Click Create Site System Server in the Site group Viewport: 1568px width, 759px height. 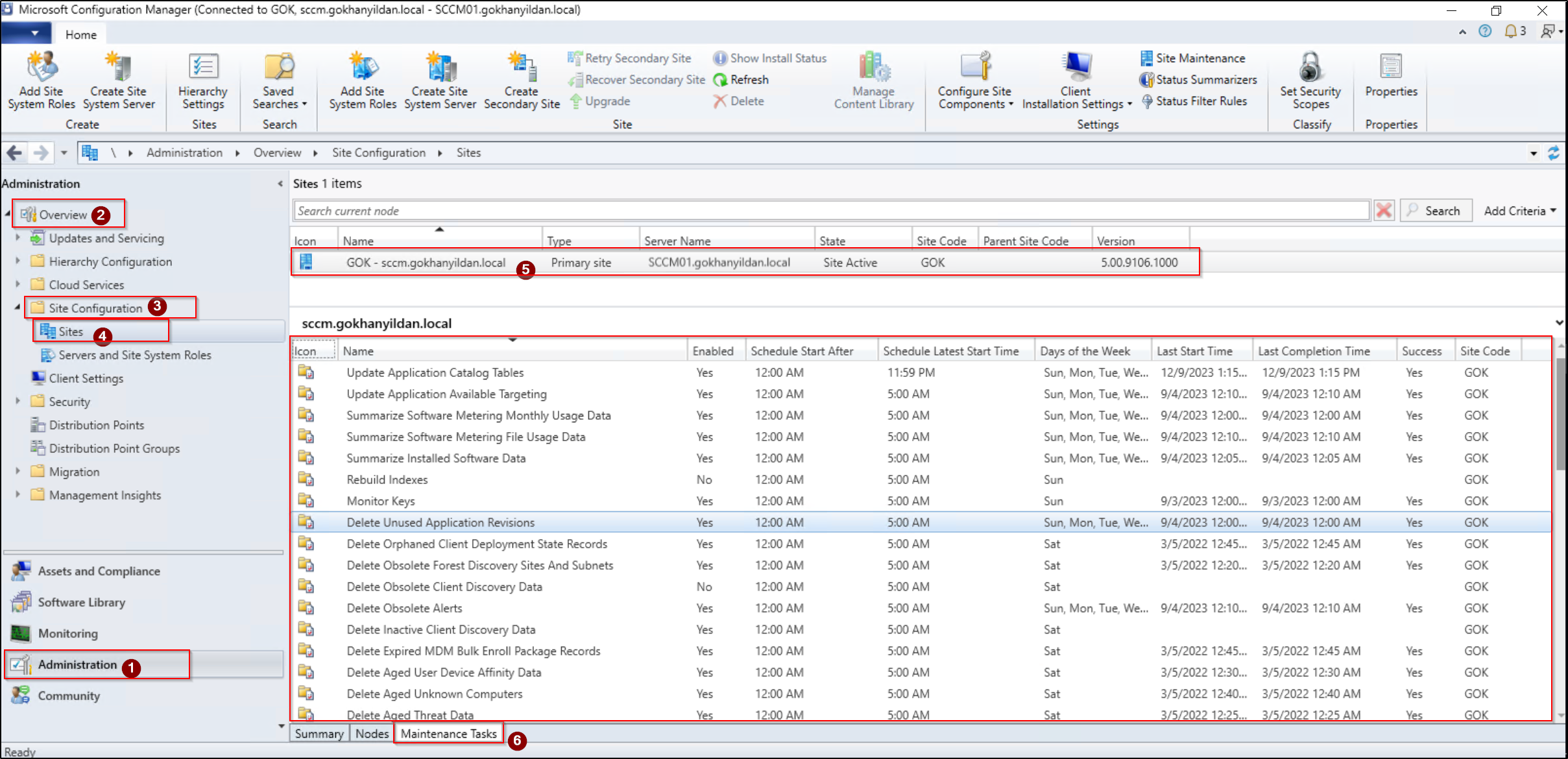pos(440,80)
